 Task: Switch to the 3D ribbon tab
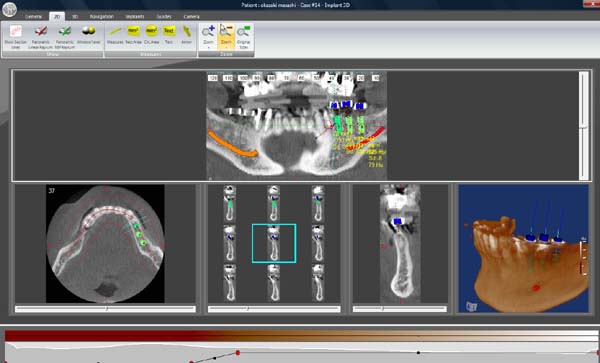click(75, 16)
